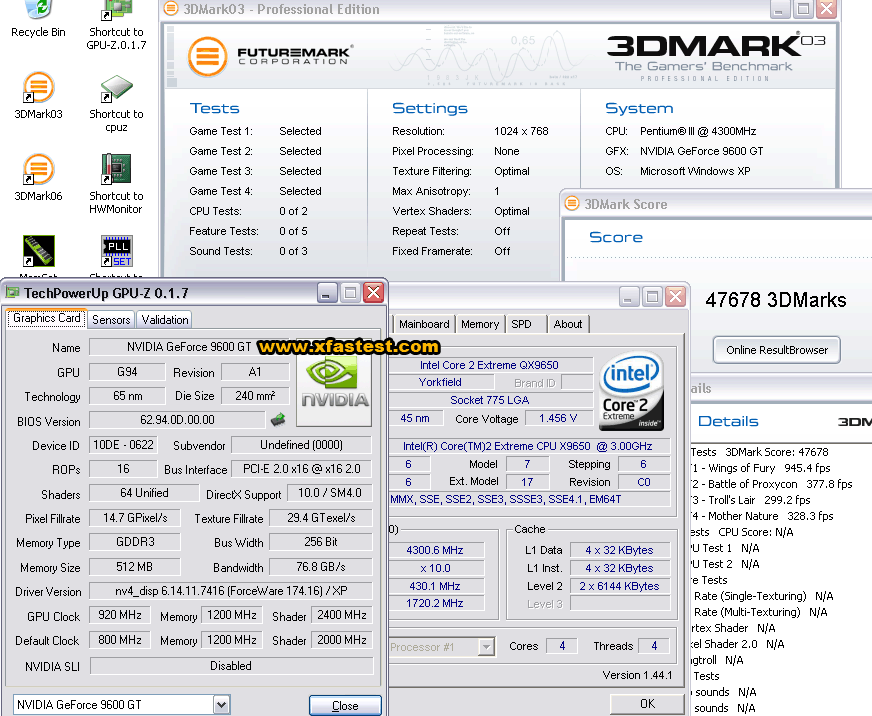This screenshot has height=716, width=872.
Task: Click the Battle of Proxycon 377.8 fps result
Action: (x=772, y=484)
